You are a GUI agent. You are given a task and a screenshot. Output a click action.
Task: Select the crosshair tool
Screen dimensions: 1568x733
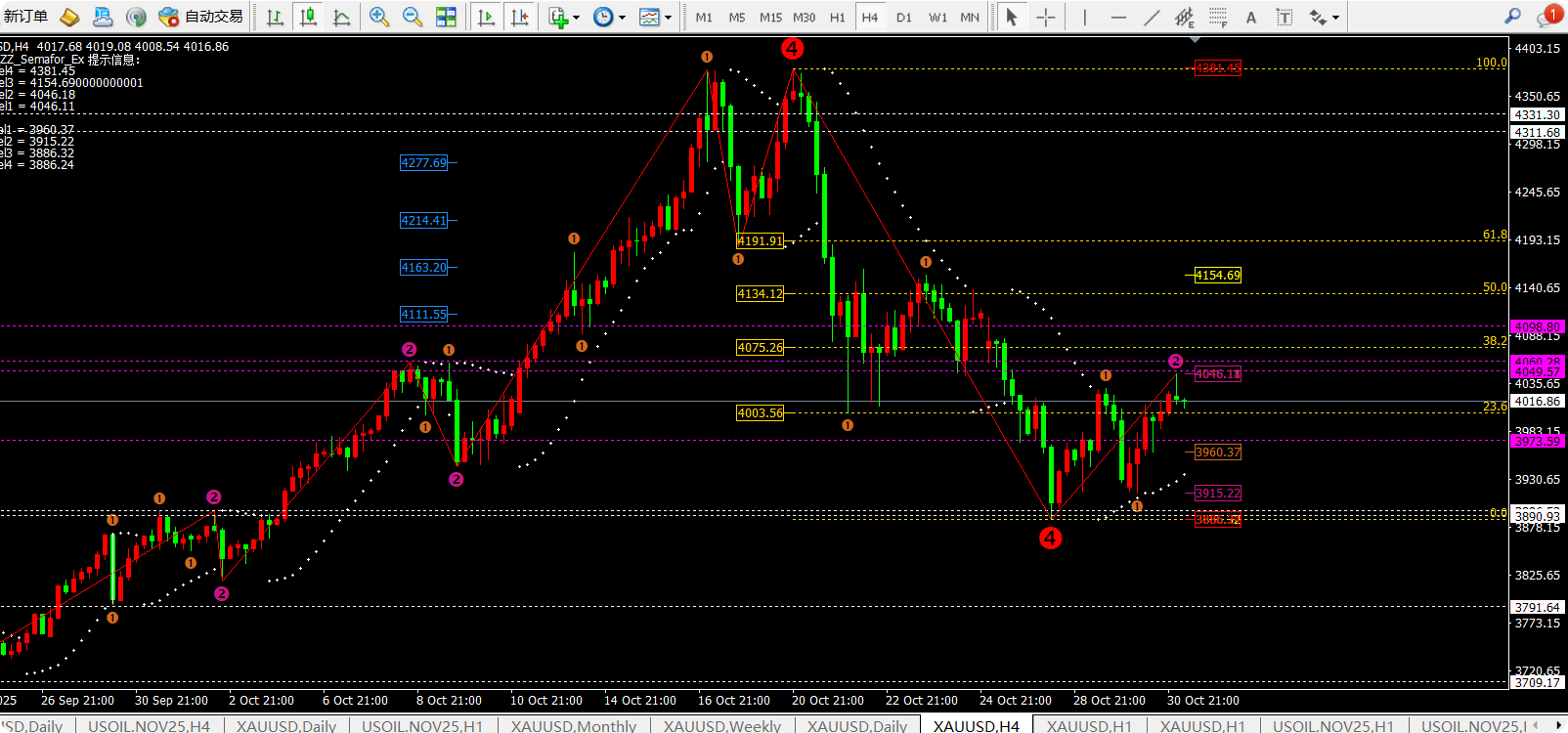click(1045, 17)
